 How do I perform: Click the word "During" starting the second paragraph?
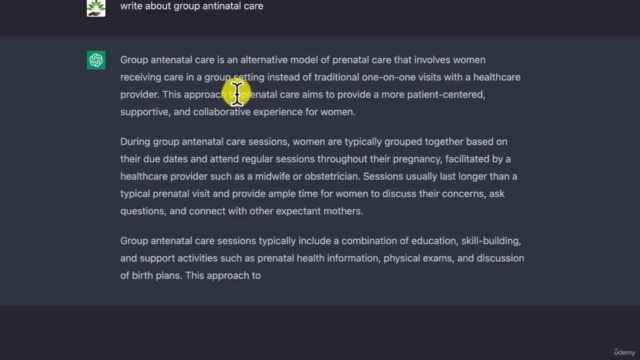(x=135, y=142)
